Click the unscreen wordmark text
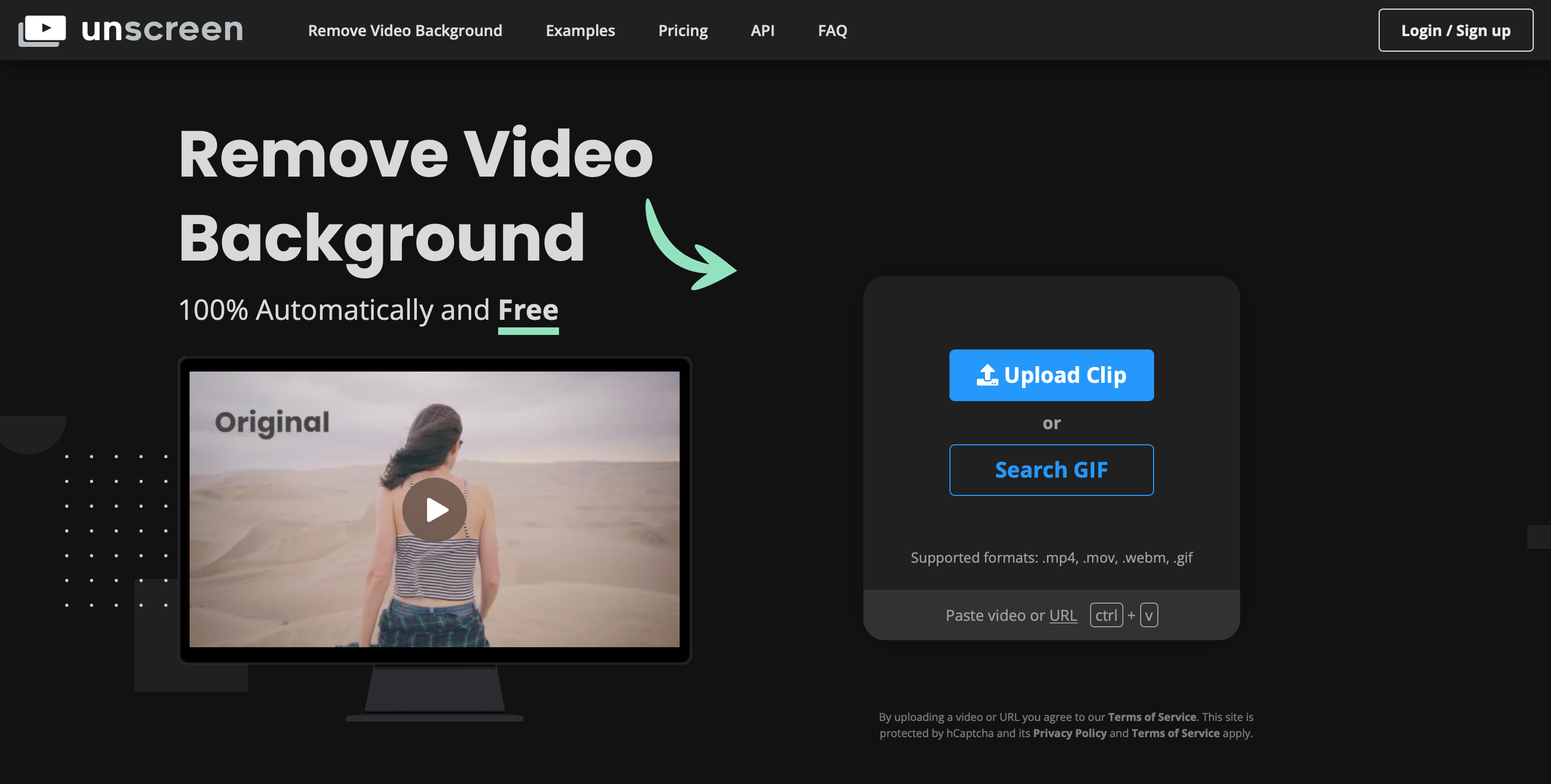The image size is (1551, 784). point(162,30)
